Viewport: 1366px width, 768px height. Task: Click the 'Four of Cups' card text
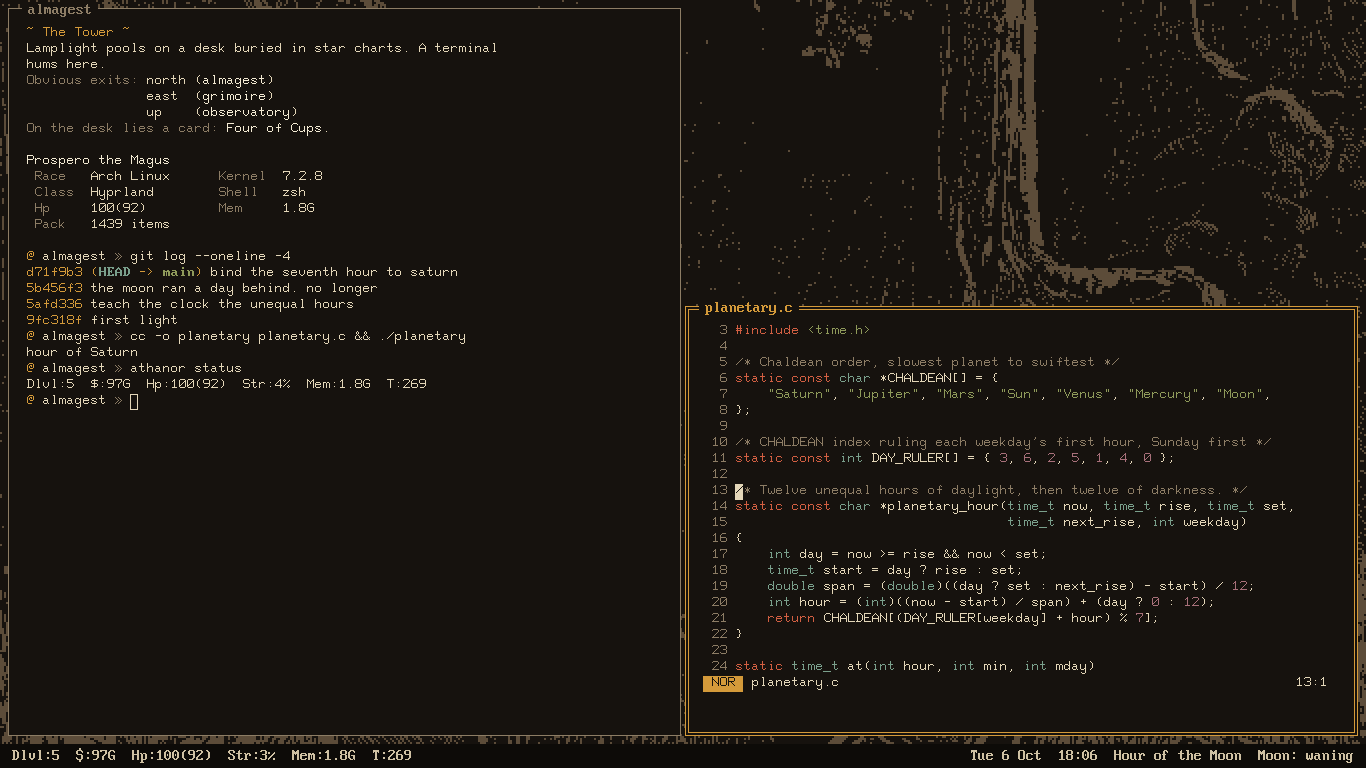(274, 128)
